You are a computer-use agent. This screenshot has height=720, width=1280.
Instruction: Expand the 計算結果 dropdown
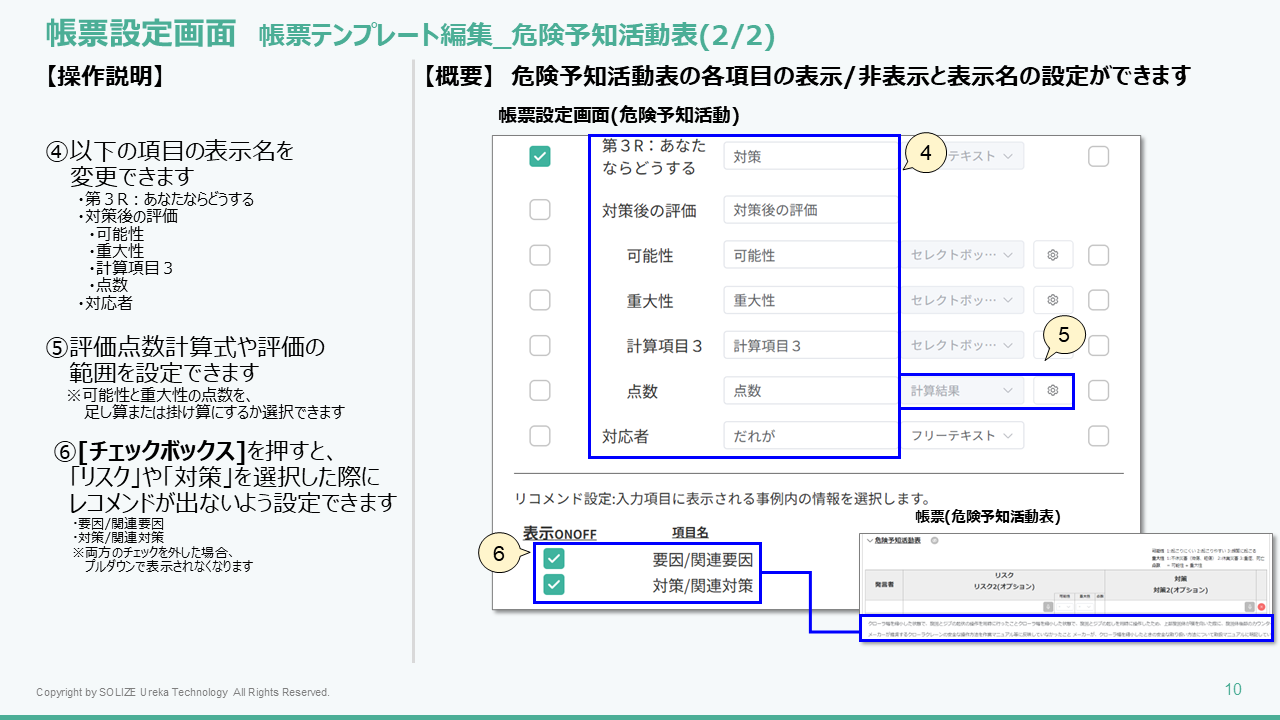[x=963, y=391]
